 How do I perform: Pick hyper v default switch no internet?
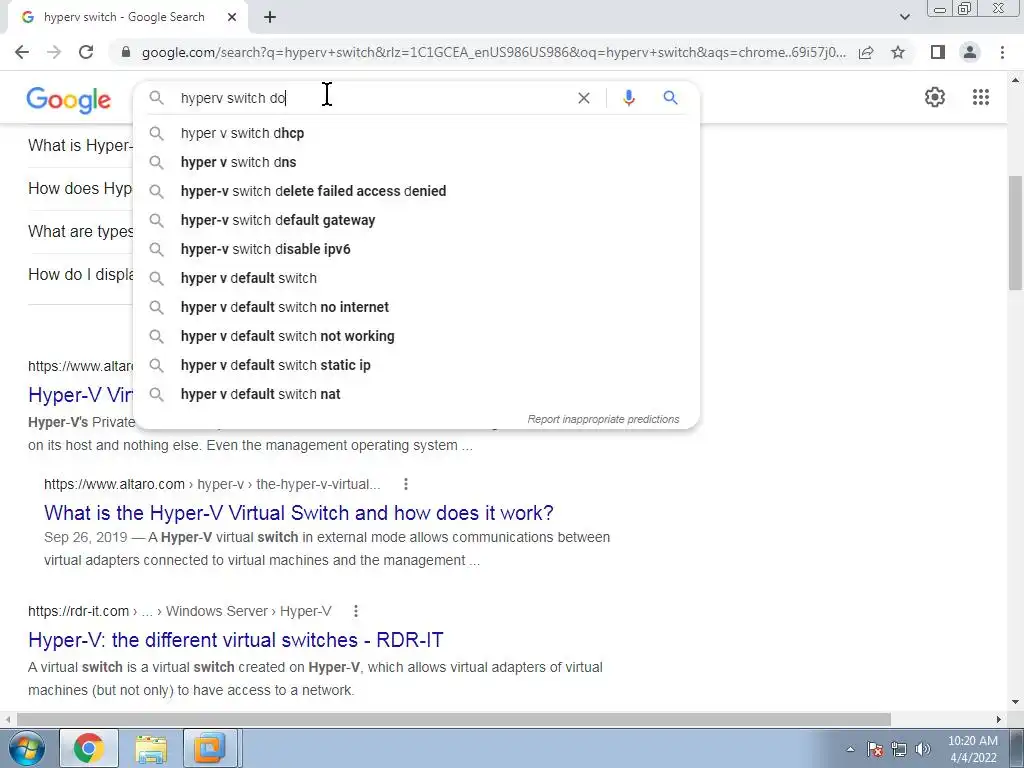(x=416, y=307)
